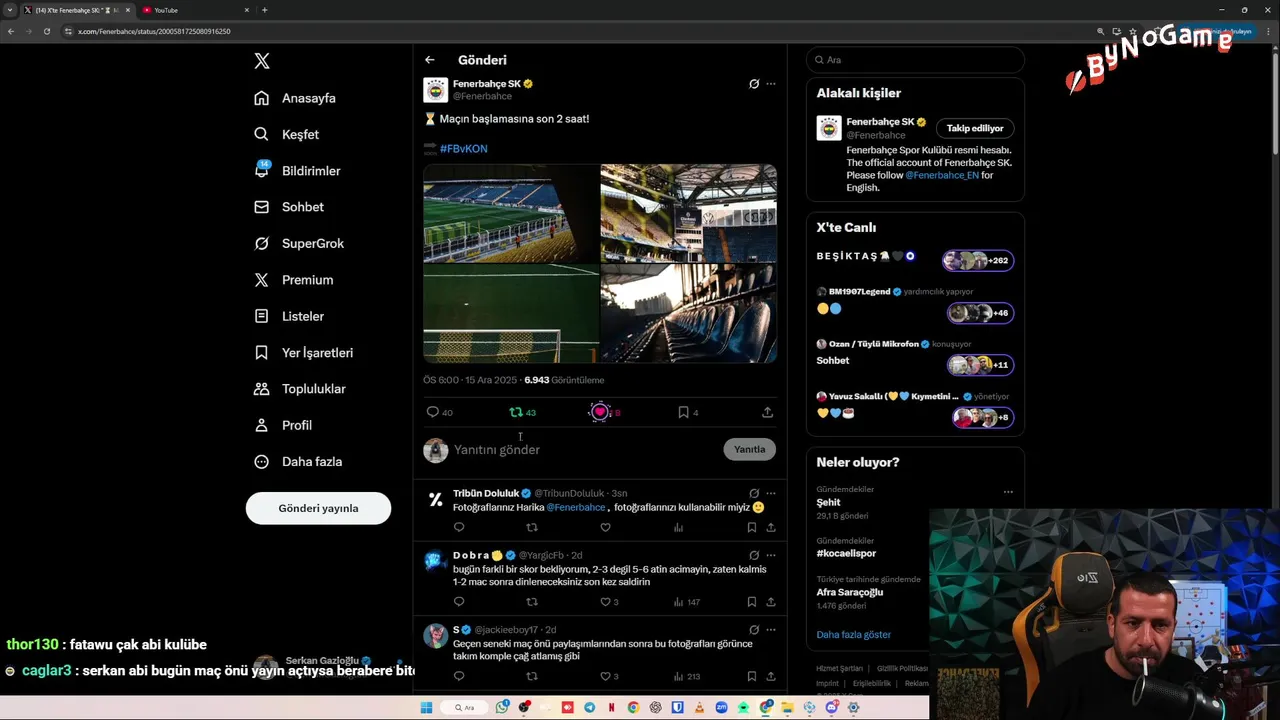Click the @Fenerbahce mention in Tribün Doluluk's reply
The height and width of the screenshot is (720, 1280).
(x=576, y=507)
